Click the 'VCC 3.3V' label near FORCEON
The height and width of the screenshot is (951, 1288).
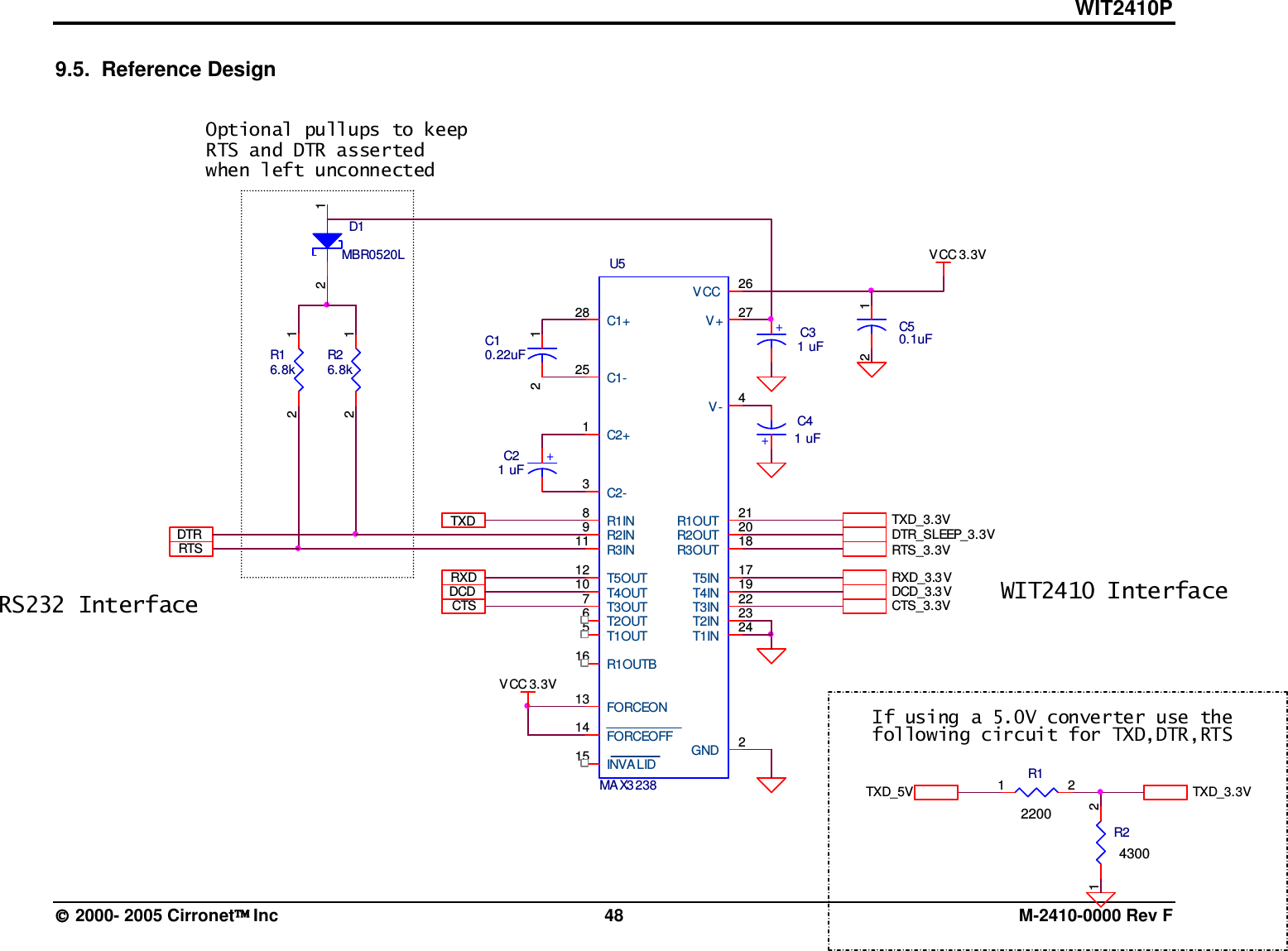[x=527, y=684]
